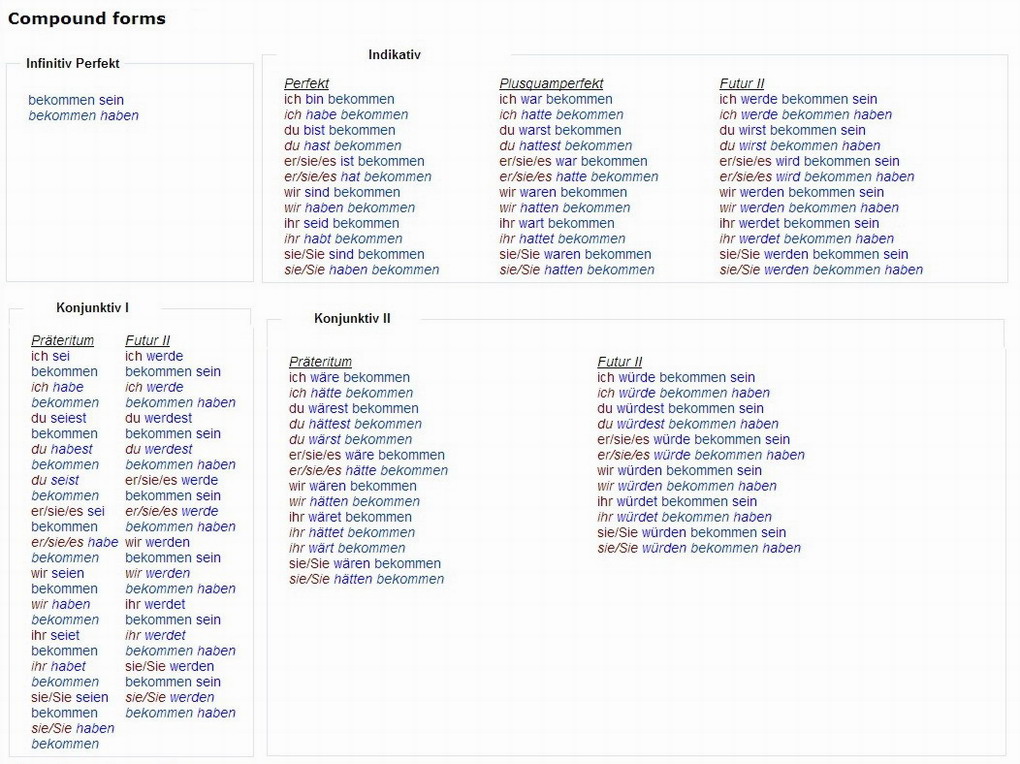Click 'du wirst bekommen sein' line
This screenshot has height=764, width=1020.
[792, 130]
